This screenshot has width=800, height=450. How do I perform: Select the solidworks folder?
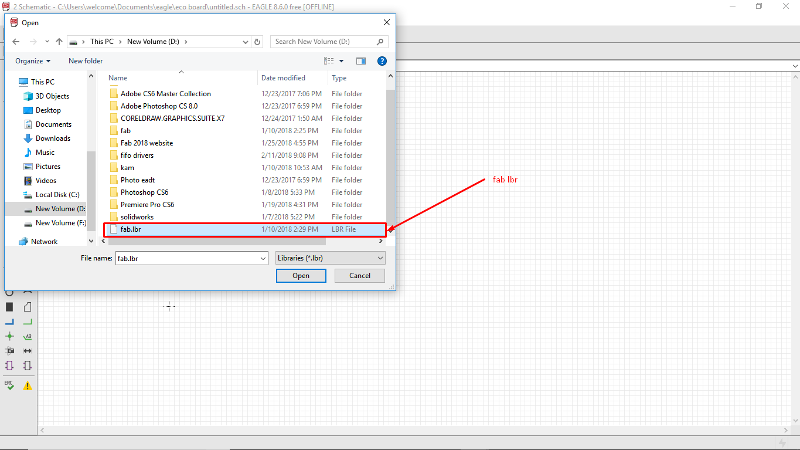point(137,217)
